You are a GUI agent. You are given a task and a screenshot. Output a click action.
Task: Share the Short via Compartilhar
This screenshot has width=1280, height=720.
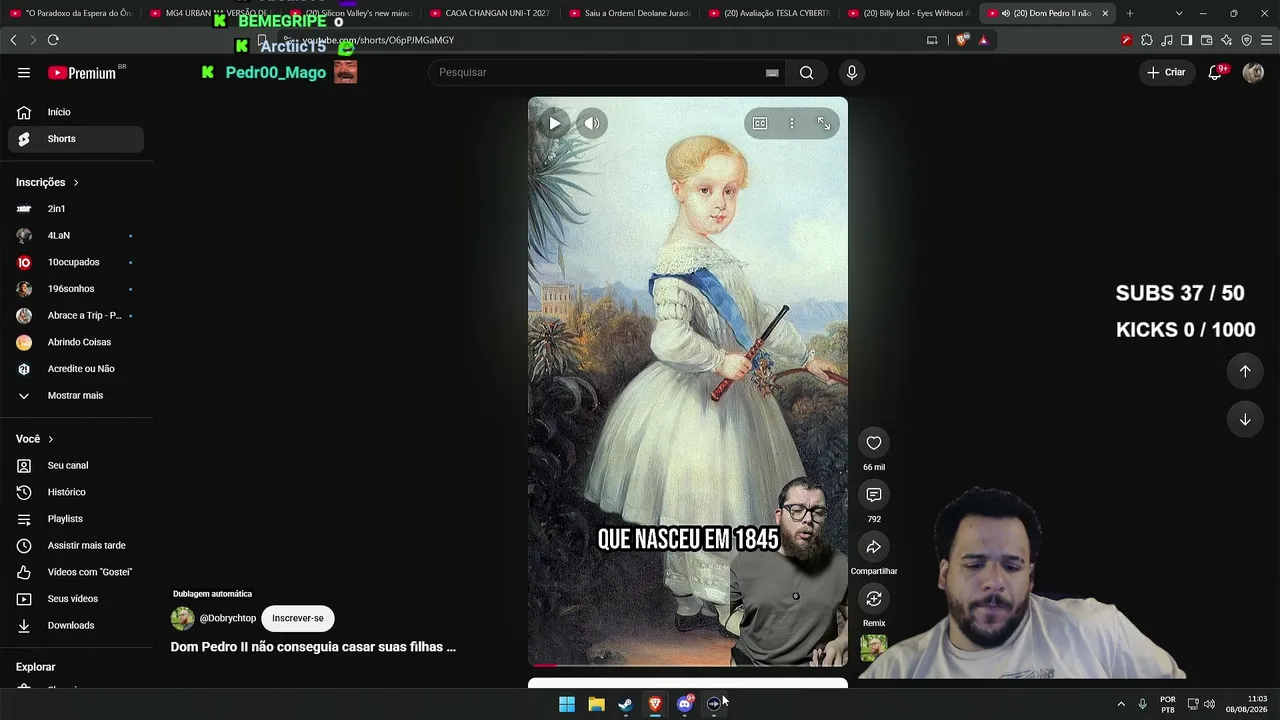874,547
